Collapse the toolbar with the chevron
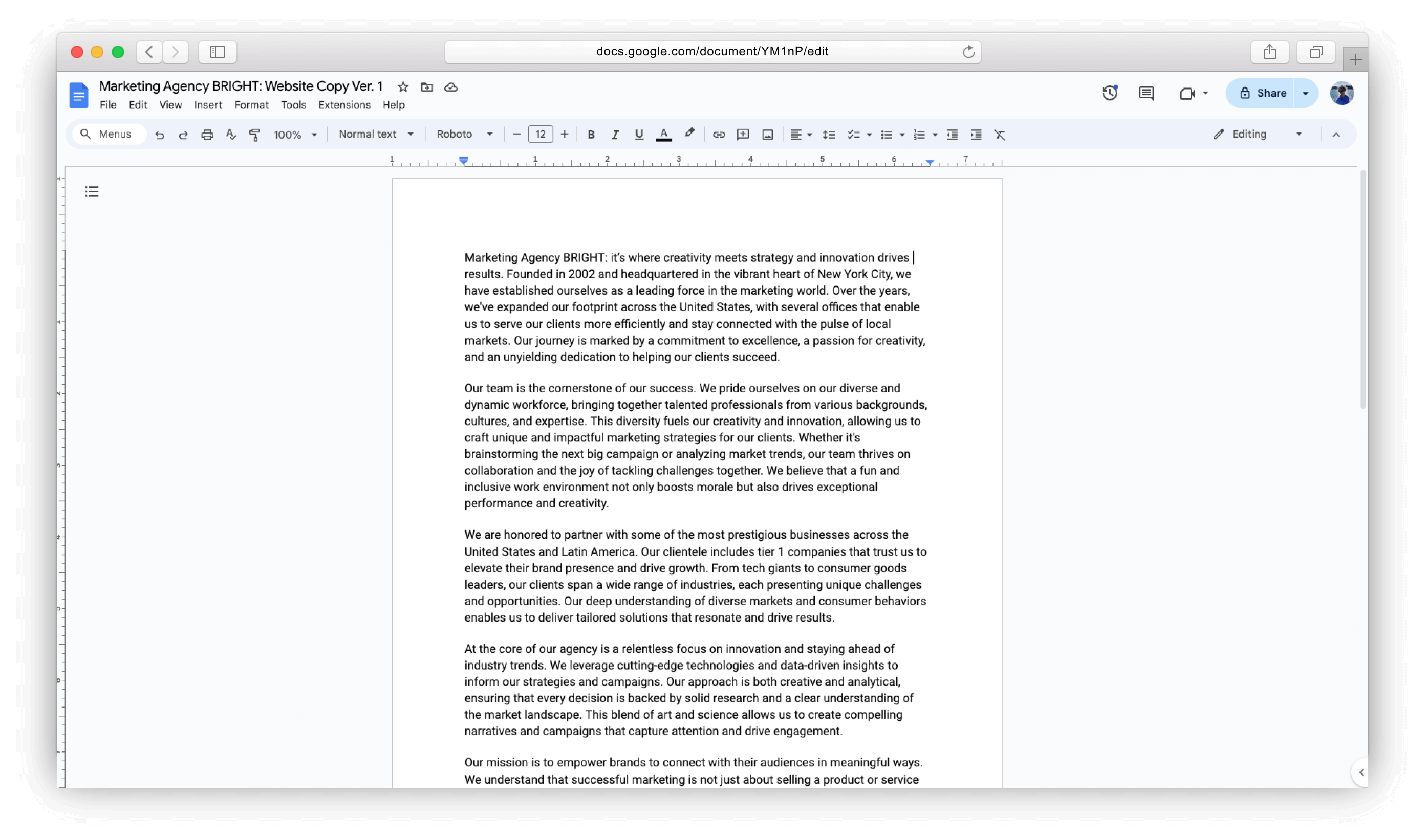The height and width of the screenshot is (840, 1425). (1336, 134)
